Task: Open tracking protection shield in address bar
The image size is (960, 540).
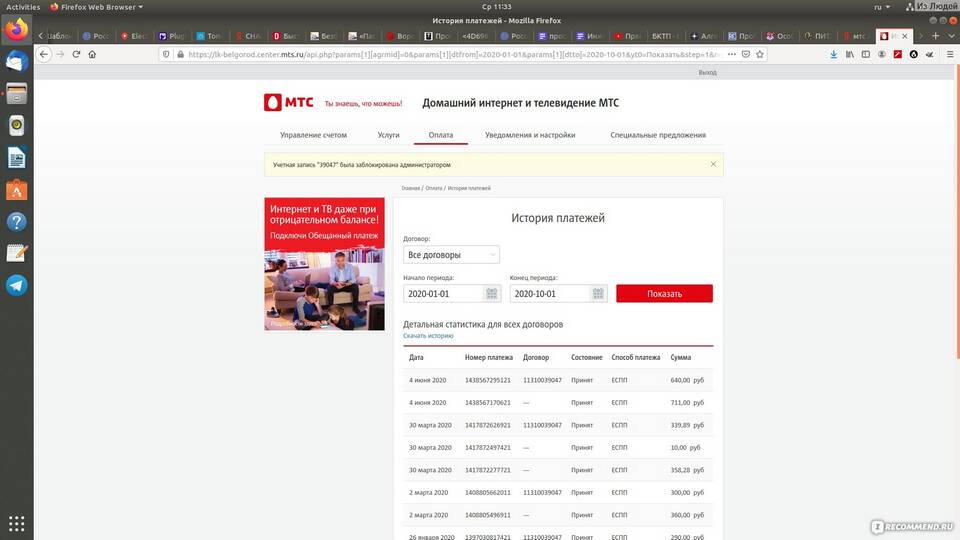Action: [166, 54]
